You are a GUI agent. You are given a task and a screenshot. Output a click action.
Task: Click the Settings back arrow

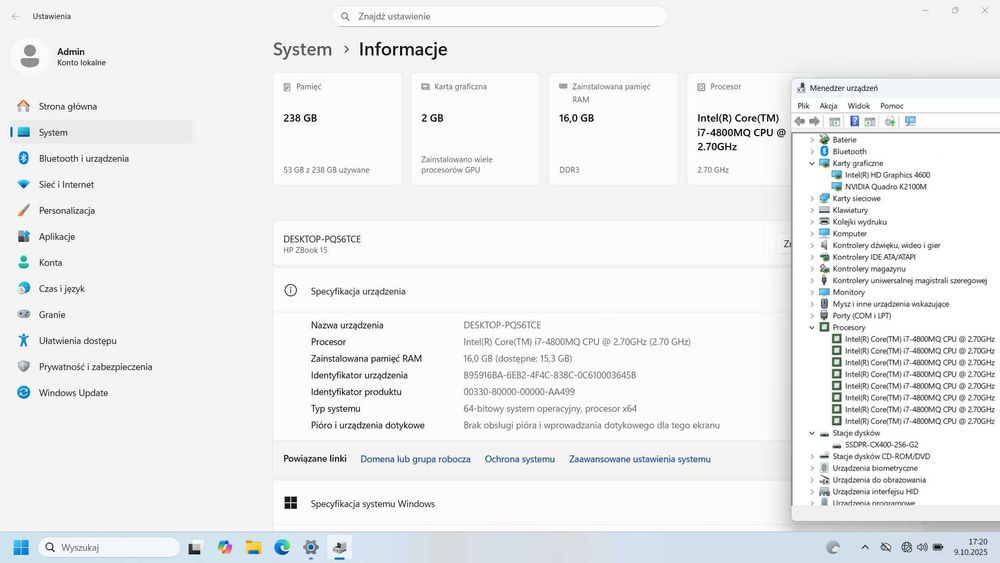point(15,17)
